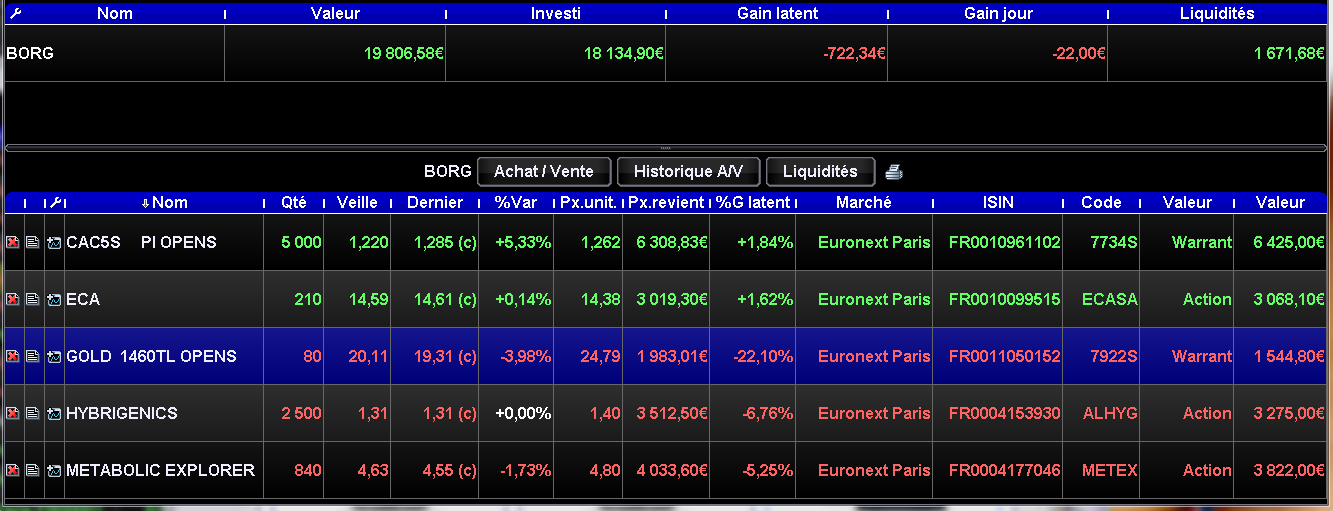Sort by the Code column header
Image resolution: width=1333 pixels, height=511 pixels.
[x=1101, y=202]
